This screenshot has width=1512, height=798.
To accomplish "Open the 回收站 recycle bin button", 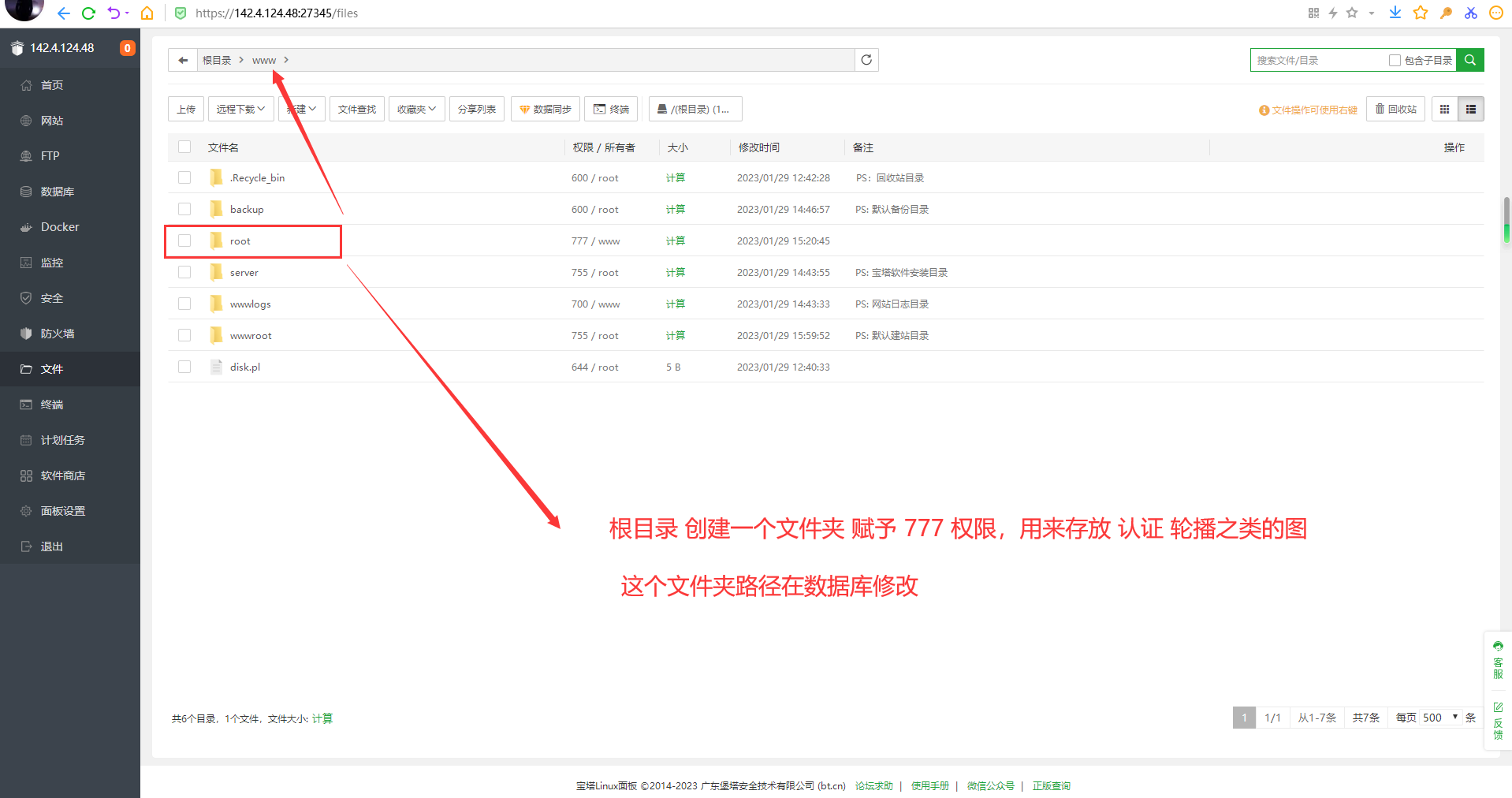I will (1396, 109).
